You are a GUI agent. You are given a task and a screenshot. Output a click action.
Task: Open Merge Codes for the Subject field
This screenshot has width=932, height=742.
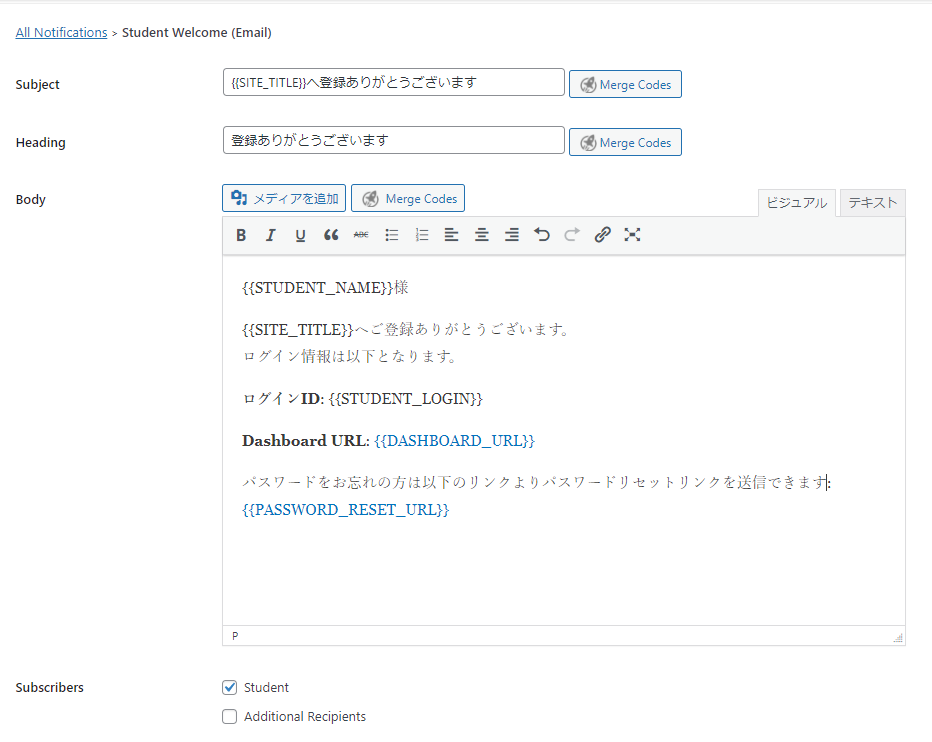[625, 84]
